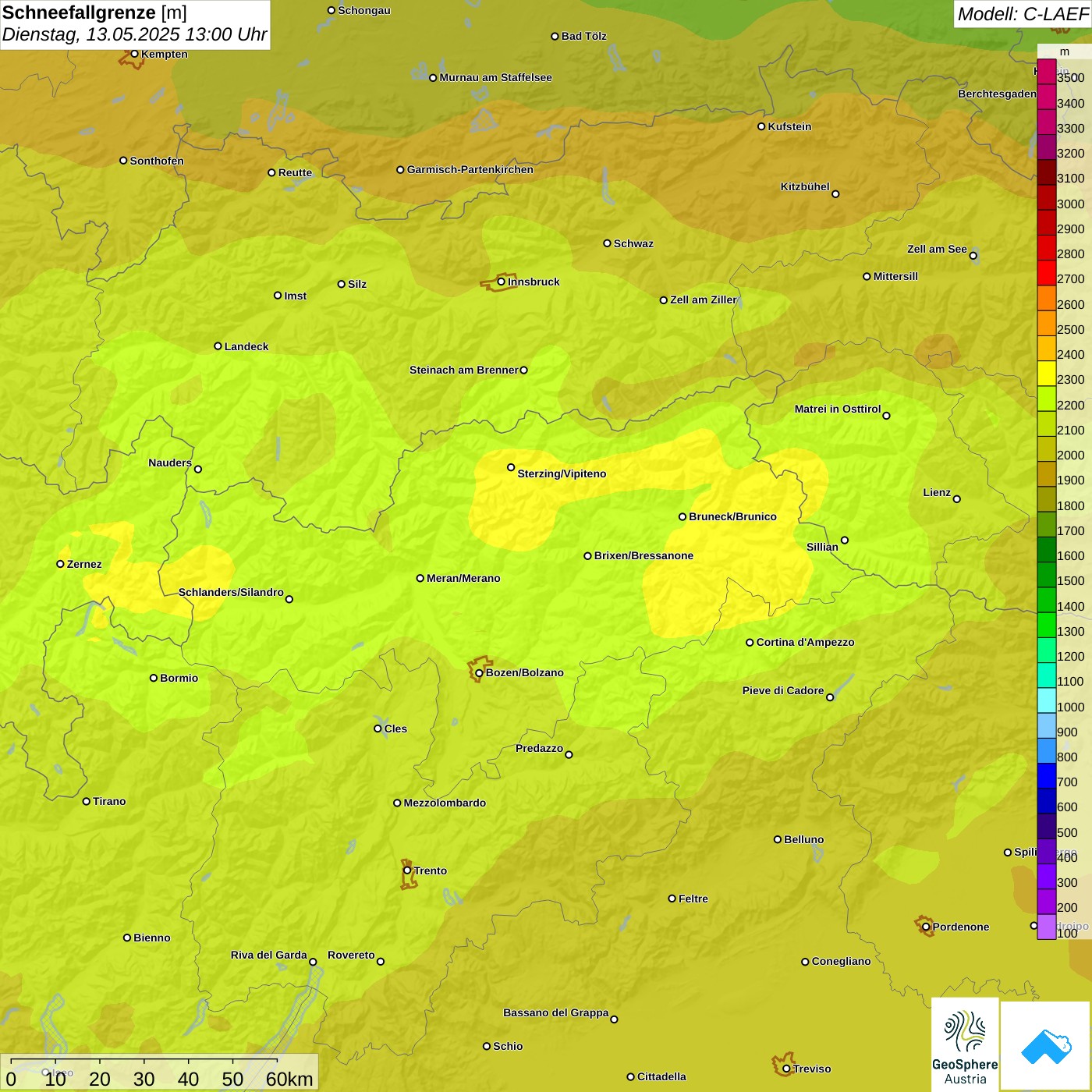Click the Bienno label

(151, 938)
